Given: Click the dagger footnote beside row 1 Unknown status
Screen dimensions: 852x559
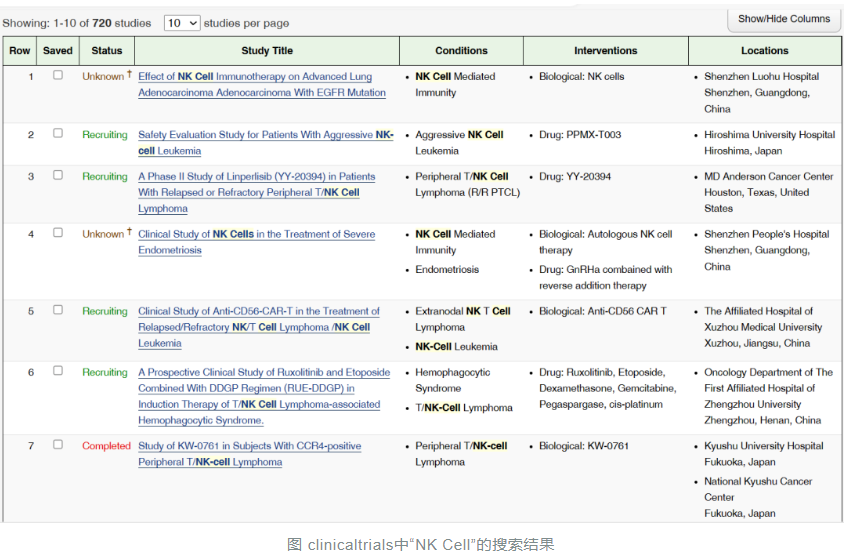Looking at the screenshot, I should (x=129, y=75).
